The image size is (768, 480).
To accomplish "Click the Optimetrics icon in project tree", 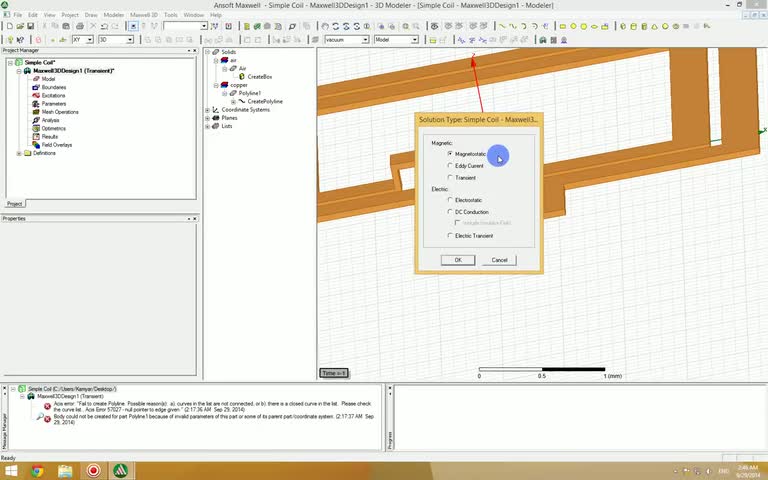I will click(35, 129).
